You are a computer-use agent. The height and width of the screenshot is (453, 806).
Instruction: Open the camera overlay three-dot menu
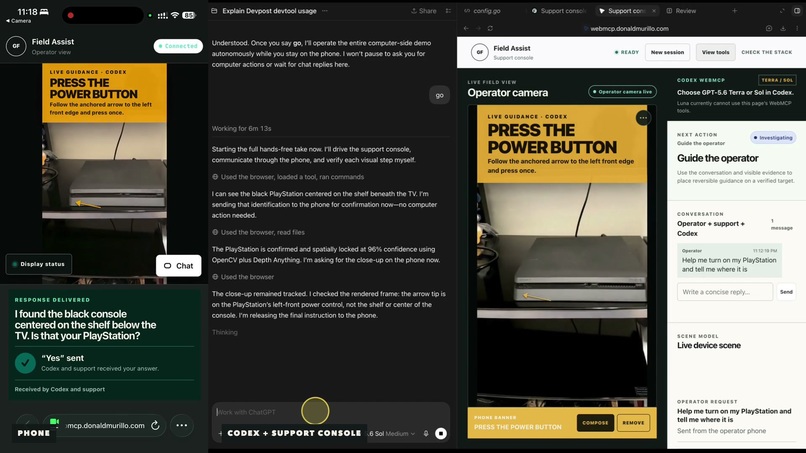[643, 118]
